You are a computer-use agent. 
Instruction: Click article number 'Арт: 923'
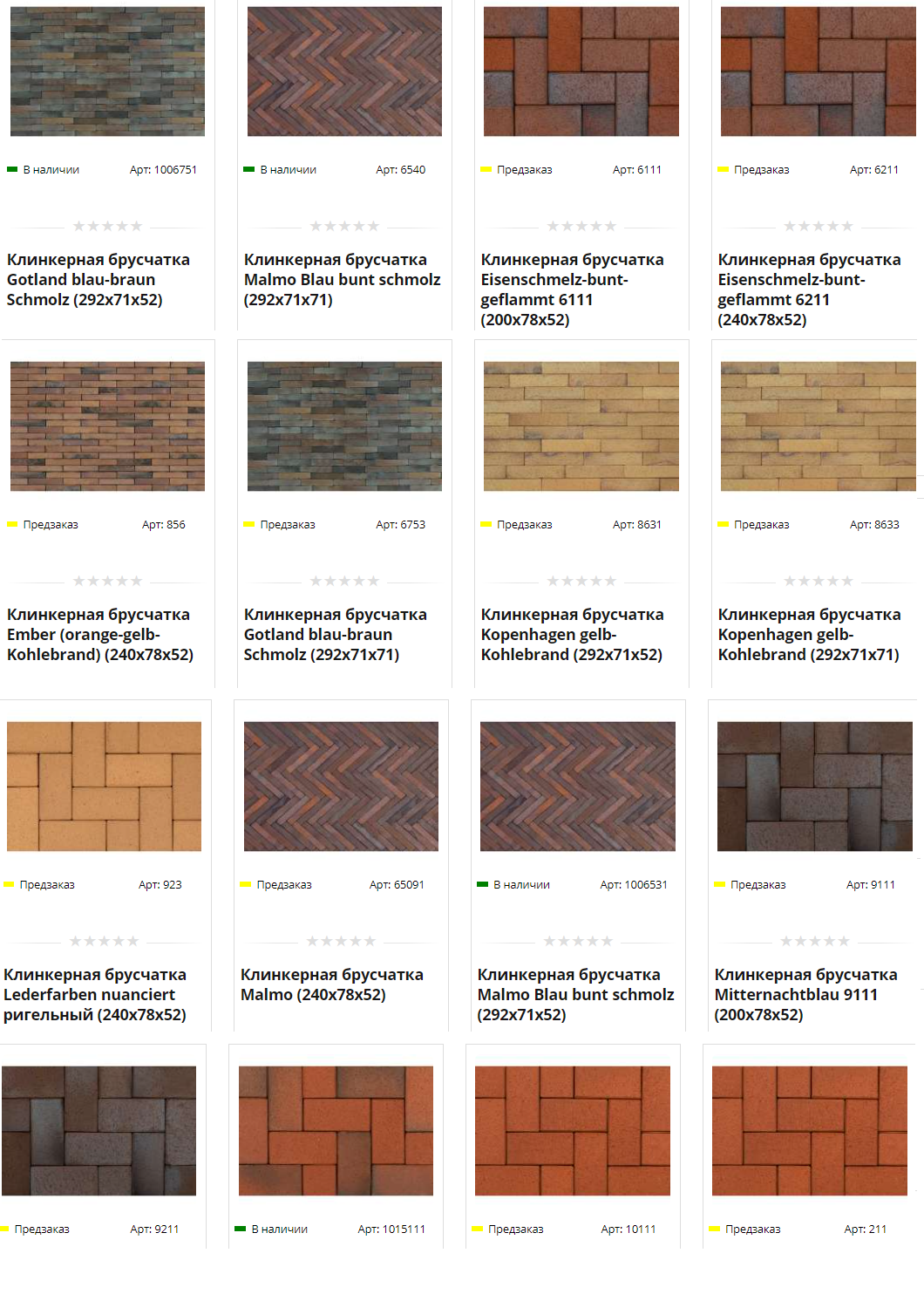(160, 885)
